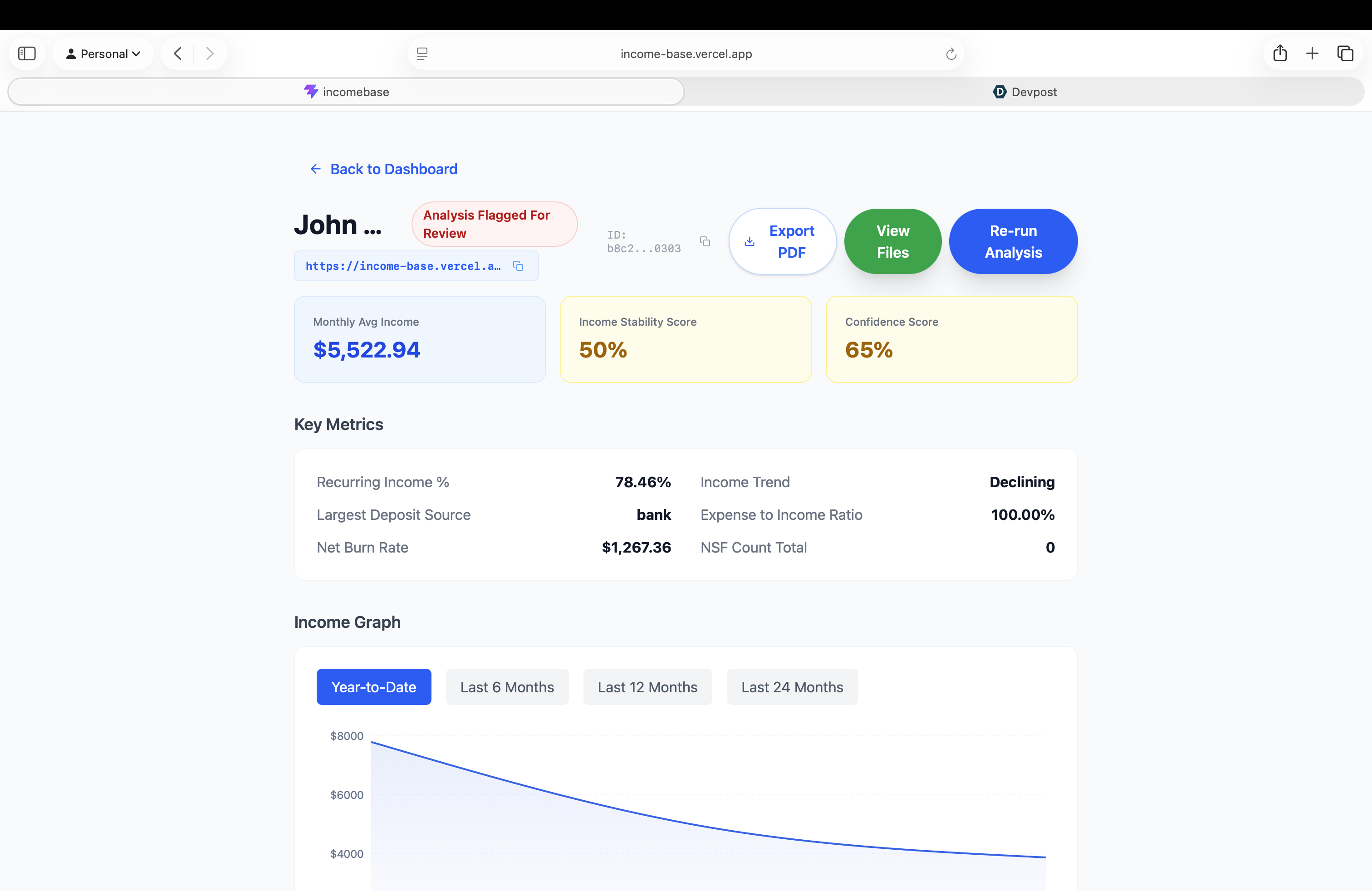This screenshot has width=1372, height=891.
Task: Go back with browser back arrow
Action: click(177, 54)
